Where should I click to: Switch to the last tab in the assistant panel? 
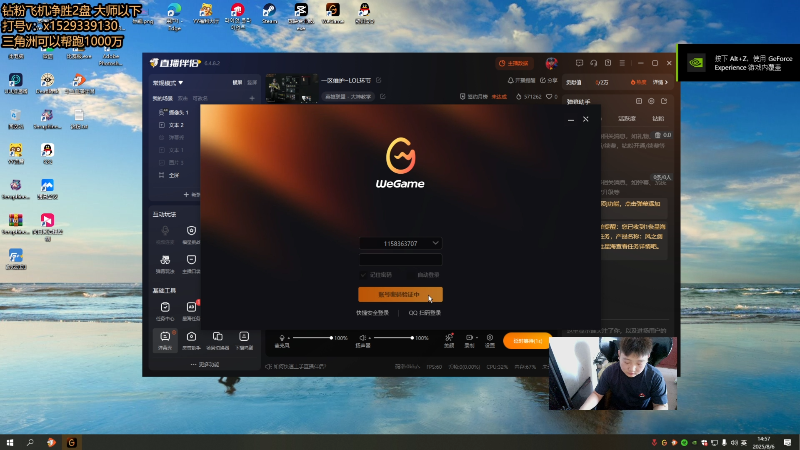658,118
